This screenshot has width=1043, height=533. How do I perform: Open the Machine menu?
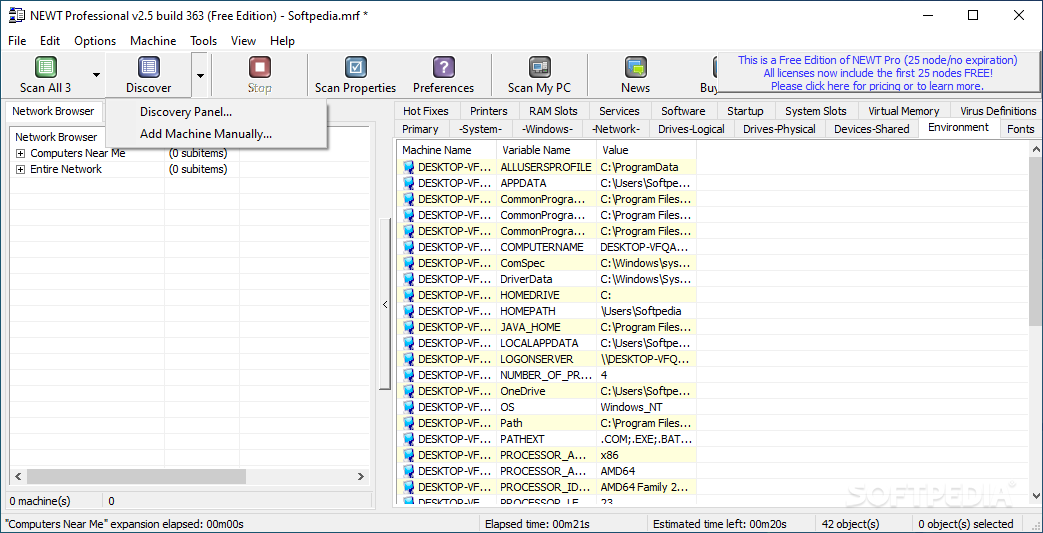click(153, 41)
